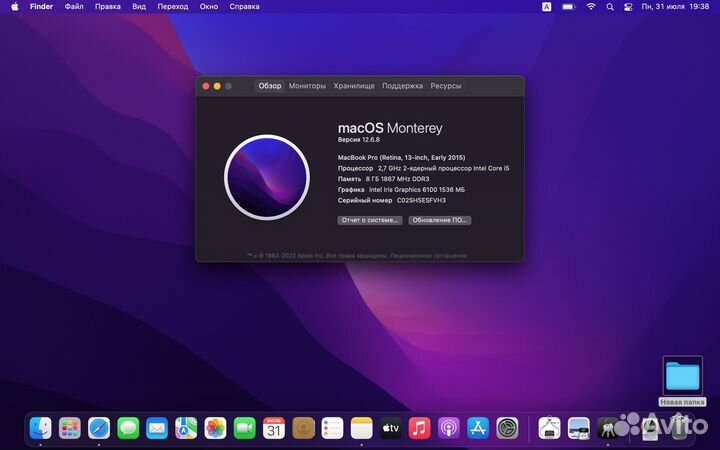Click the macOS Monterey logo image
Viewport: 720px width, 450px height.
267,177
